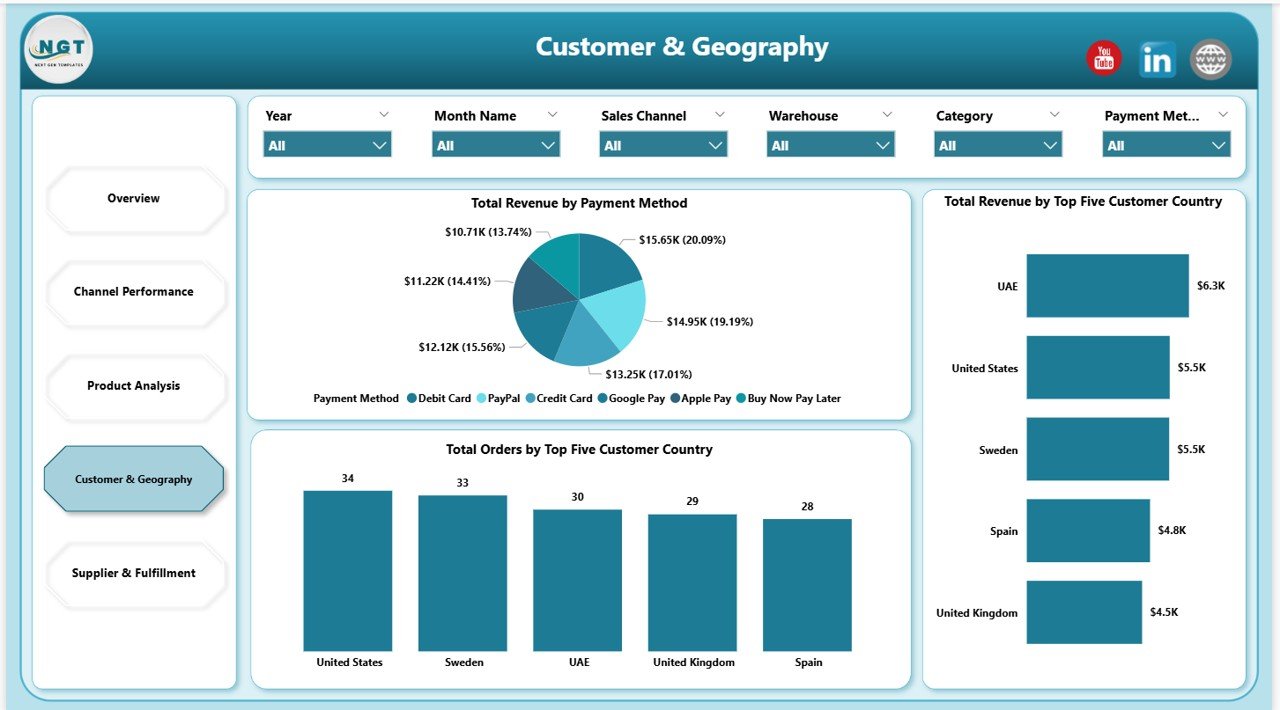
Task: Click 'Total Orders by Top Five Customer Country' title
Action: pyautogui.click(x=579, y=450)
